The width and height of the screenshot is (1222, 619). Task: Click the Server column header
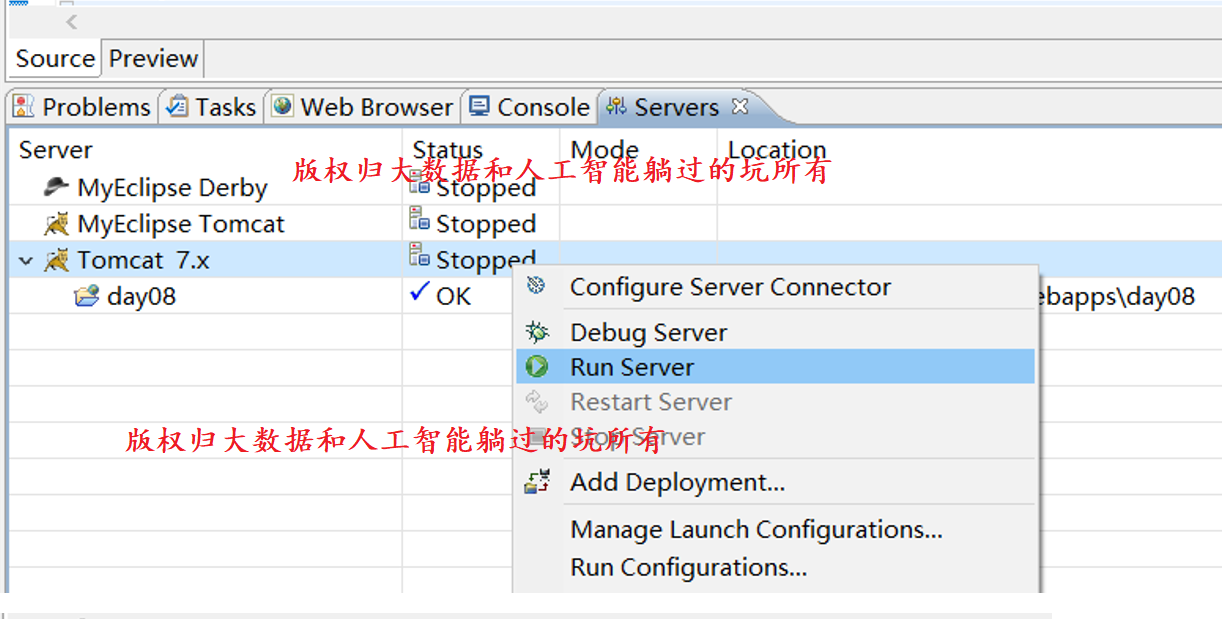[x=55, y=150]
